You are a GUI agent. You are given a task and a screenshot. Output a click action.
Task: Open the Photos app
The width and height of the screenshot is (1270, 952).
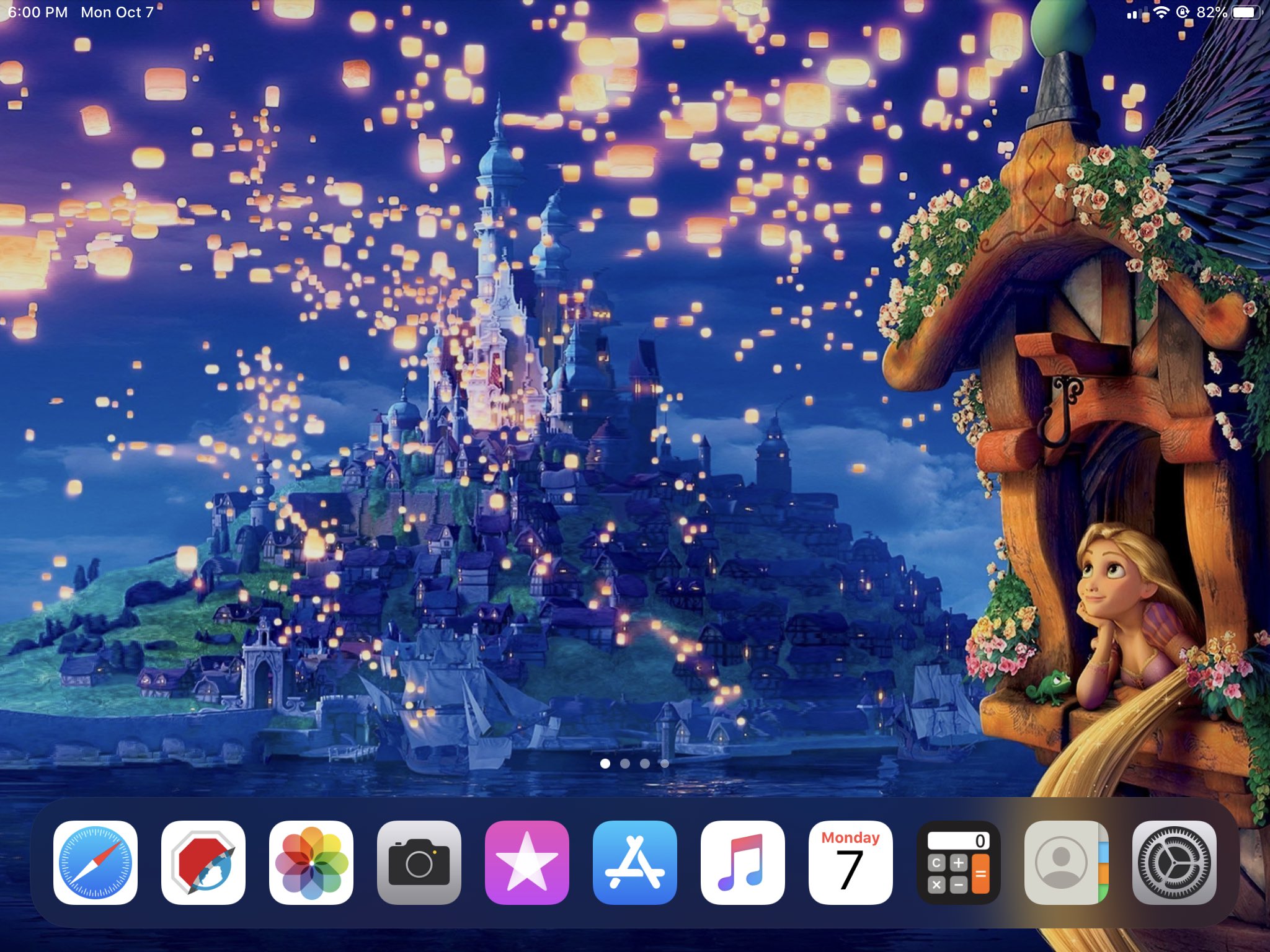tap(311, 862)
